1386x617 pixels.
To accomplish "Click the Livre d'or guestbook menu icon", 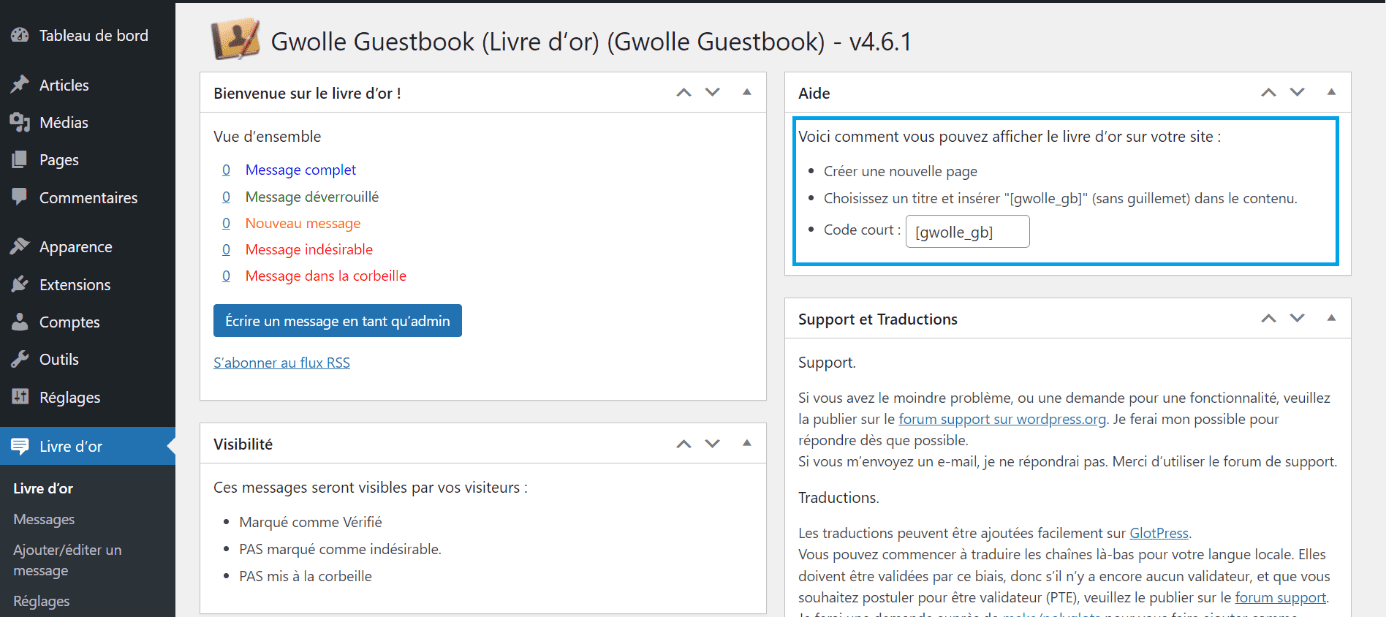I will coord(19,446).
